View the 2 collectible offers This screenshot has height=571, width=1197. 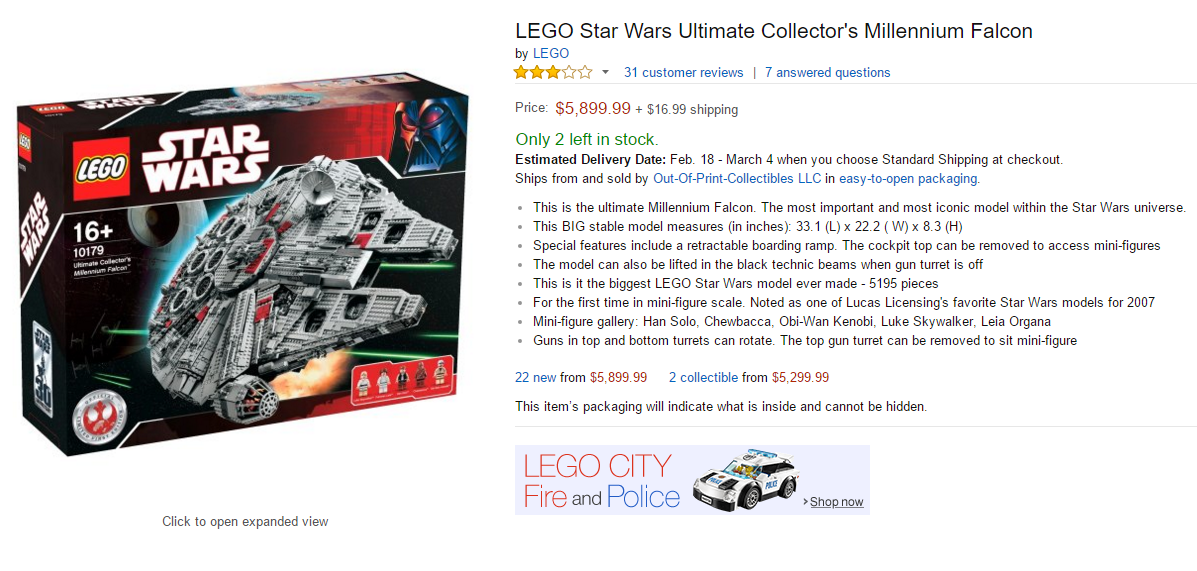click(x=703, y=377)
